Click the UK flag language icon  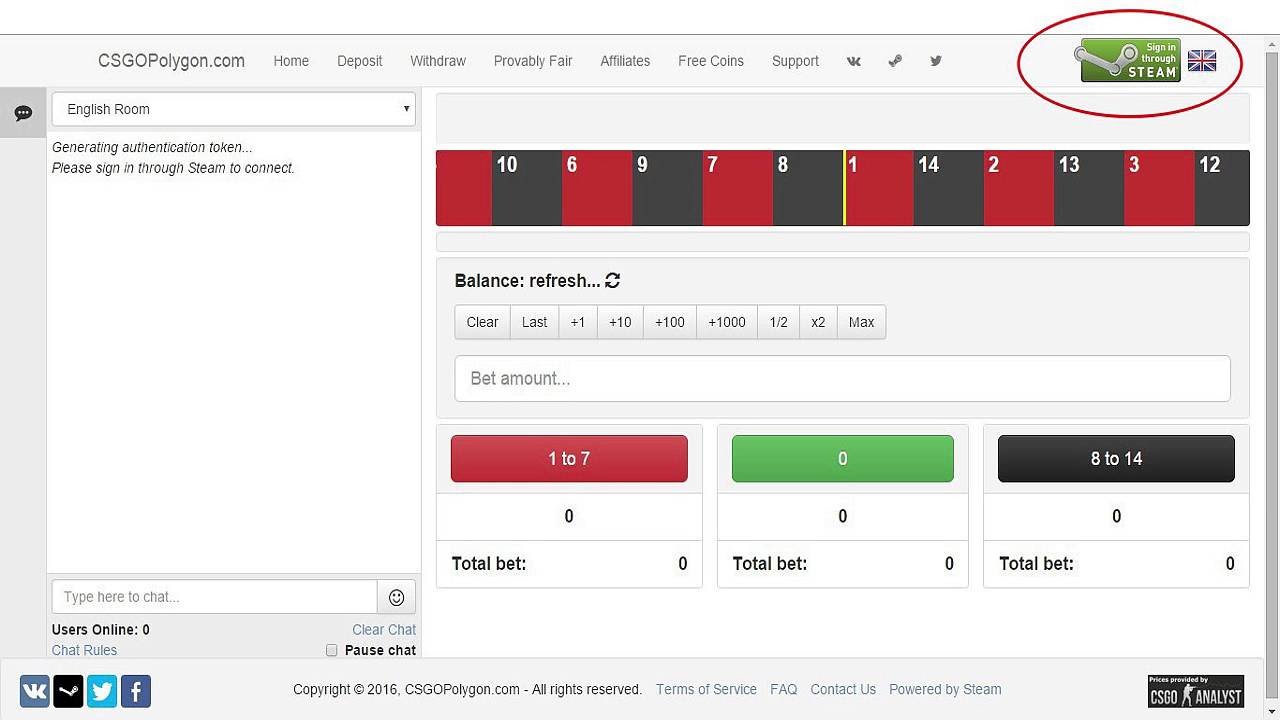point(1202,61)
